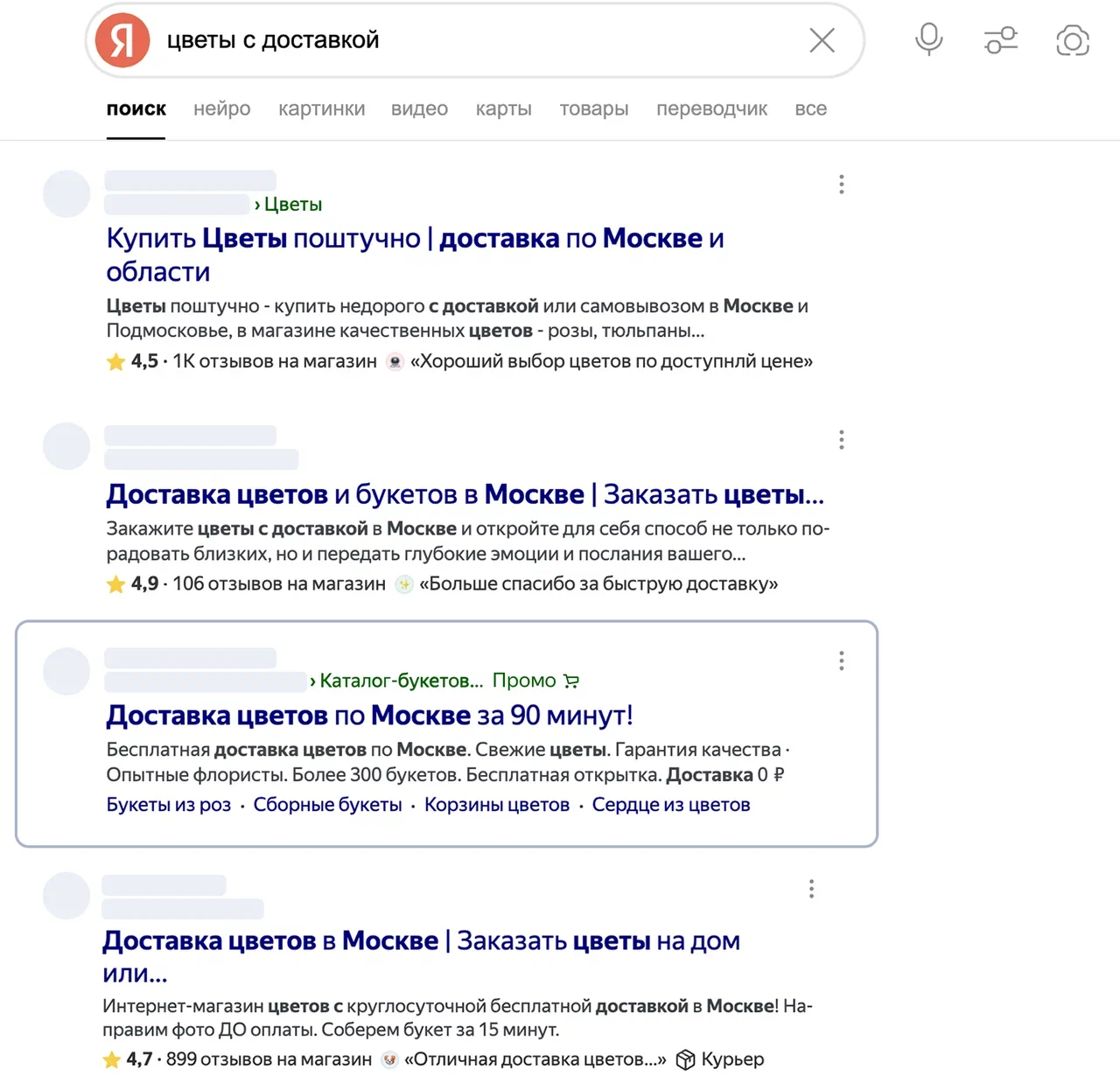Clear the search query using the X icon
The width and height of the screenshot is (1120, 1090).
pos(822,40)
